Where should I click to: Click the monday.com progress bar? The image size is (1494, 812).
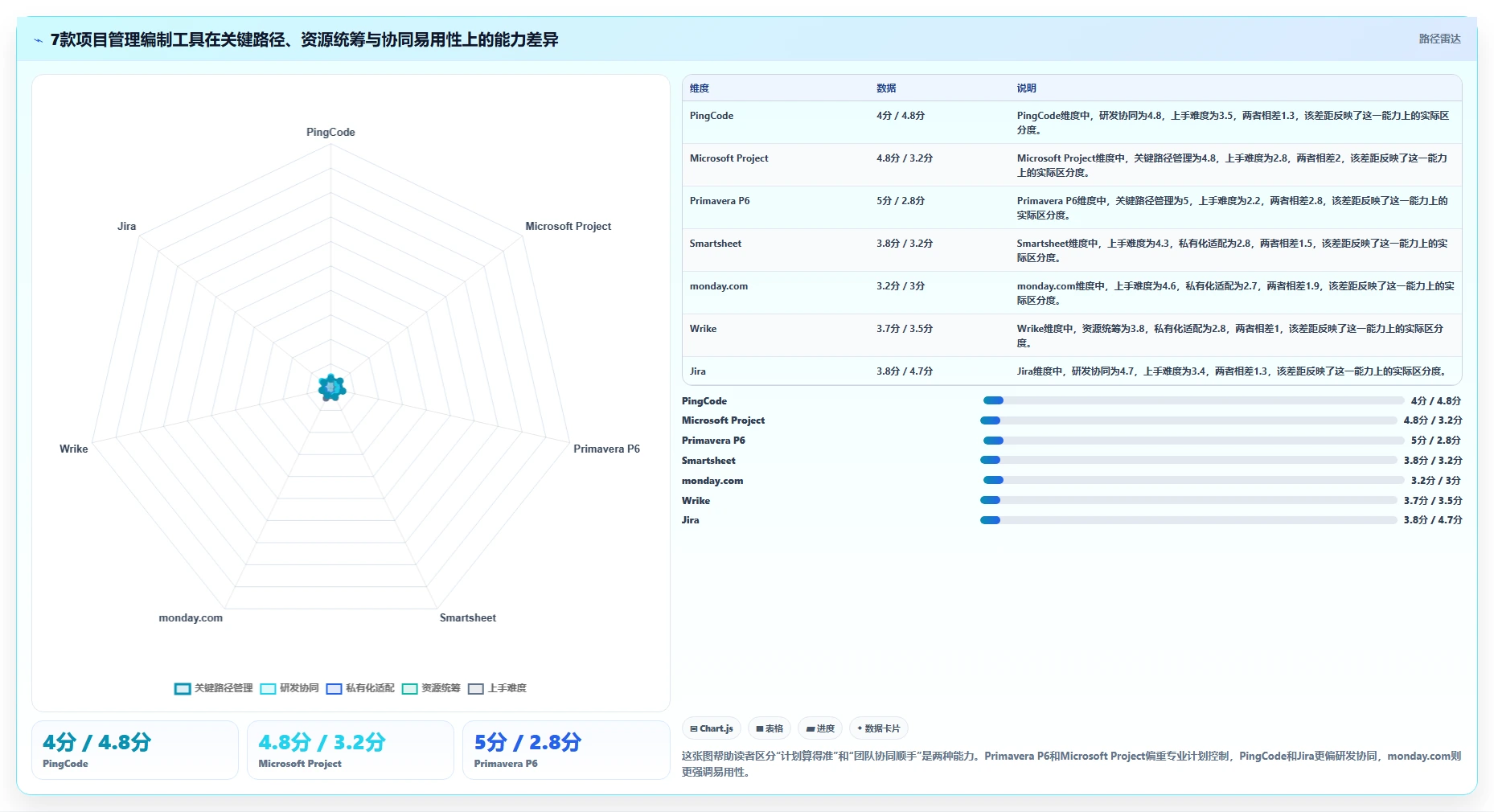pyautogui.click(x=1193, y=480)
